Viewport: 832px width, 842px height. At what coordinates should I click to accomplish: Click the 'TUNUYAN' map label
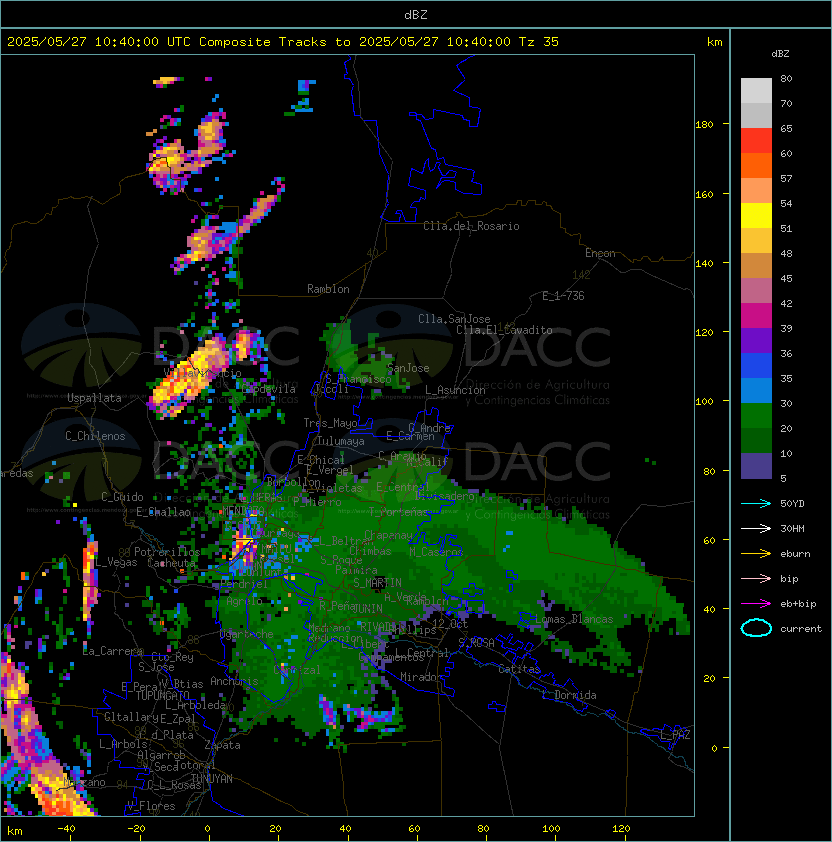tap(212, 779)
